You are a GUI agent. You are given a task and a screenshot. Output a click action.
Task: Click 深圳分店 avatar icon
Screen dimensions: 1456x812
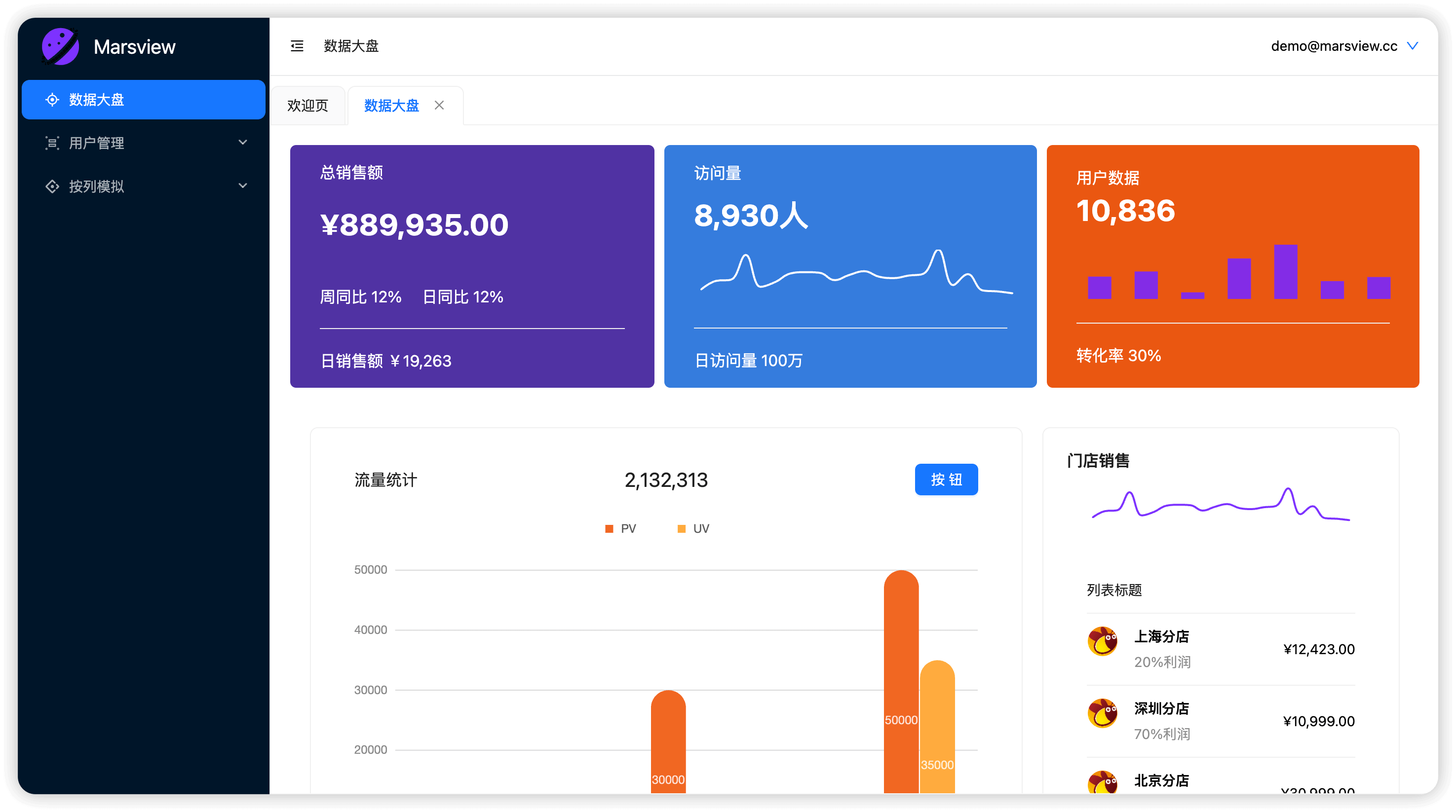[1102, 713]
